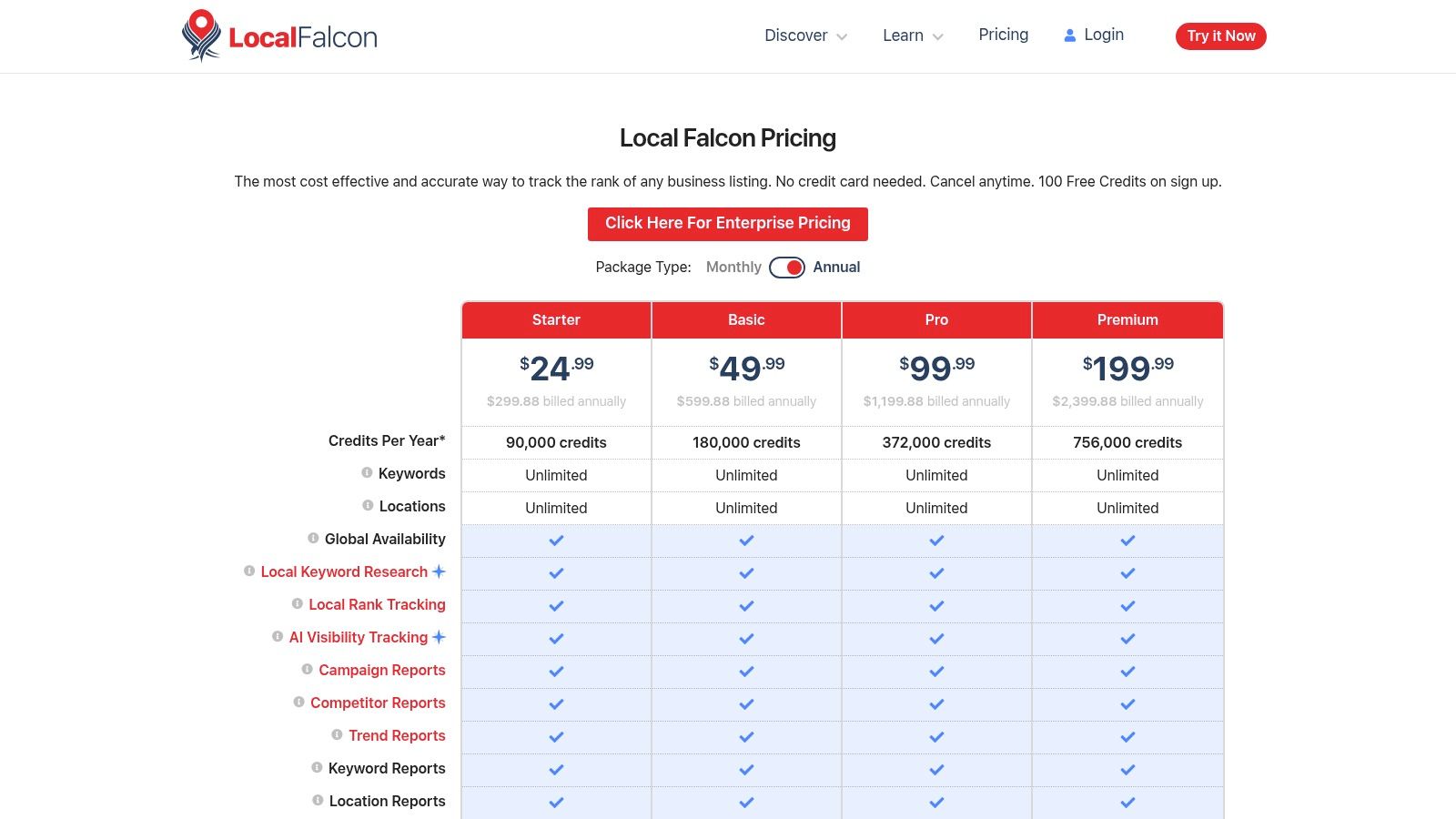Click the Try it Now button

(x=1220, y=36)
